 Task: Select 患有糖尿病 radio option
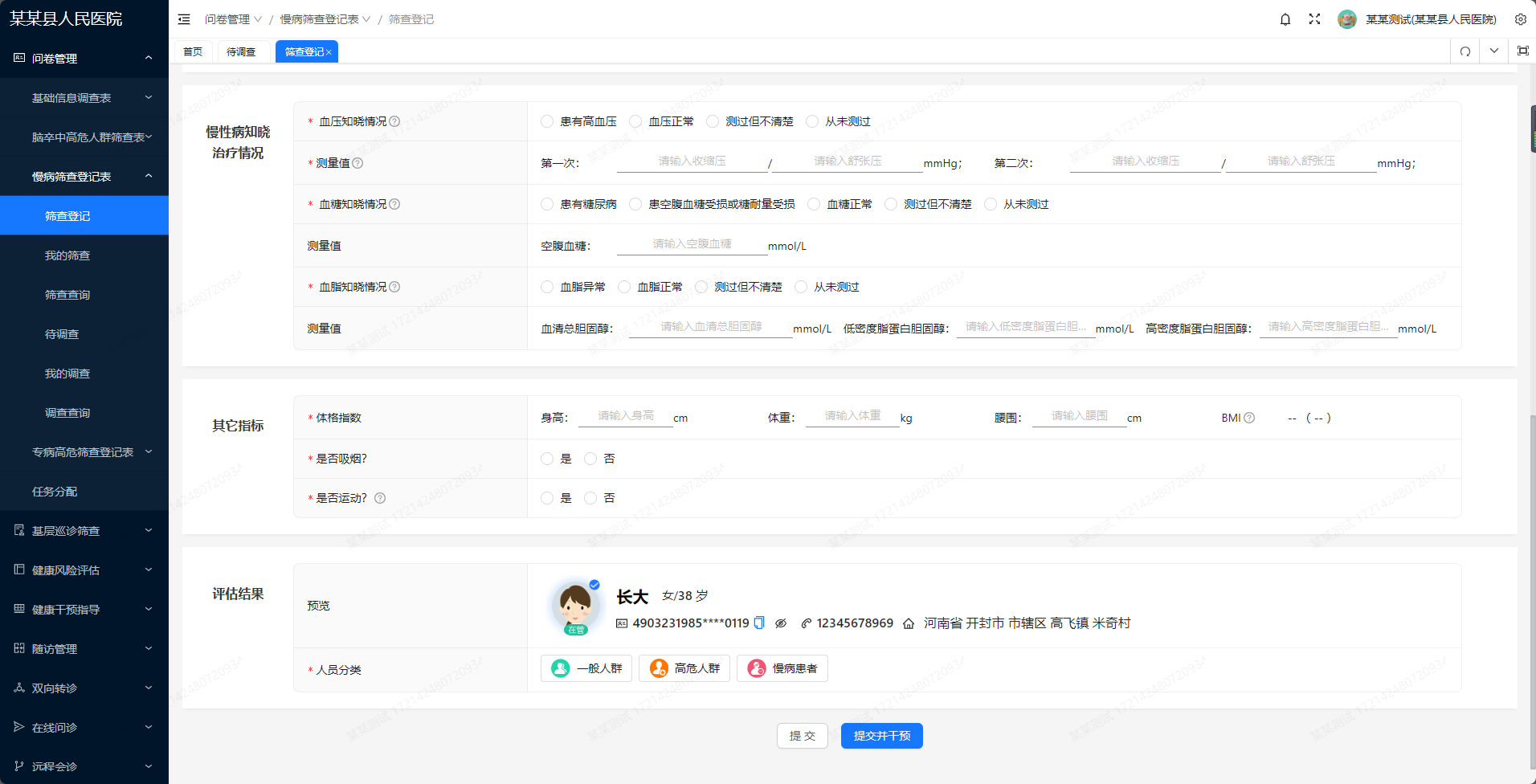[x=547, y=204]
